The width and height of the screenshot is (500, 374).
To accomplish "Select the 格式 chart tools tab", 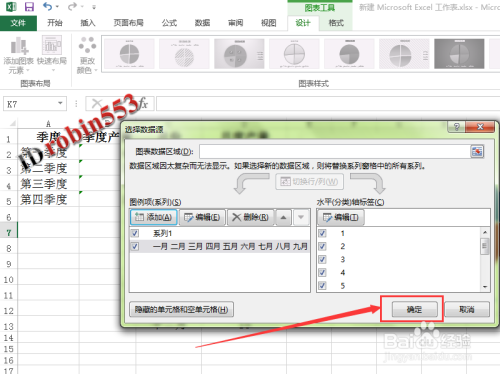I will pyautogui.click(x=336, y=23).
